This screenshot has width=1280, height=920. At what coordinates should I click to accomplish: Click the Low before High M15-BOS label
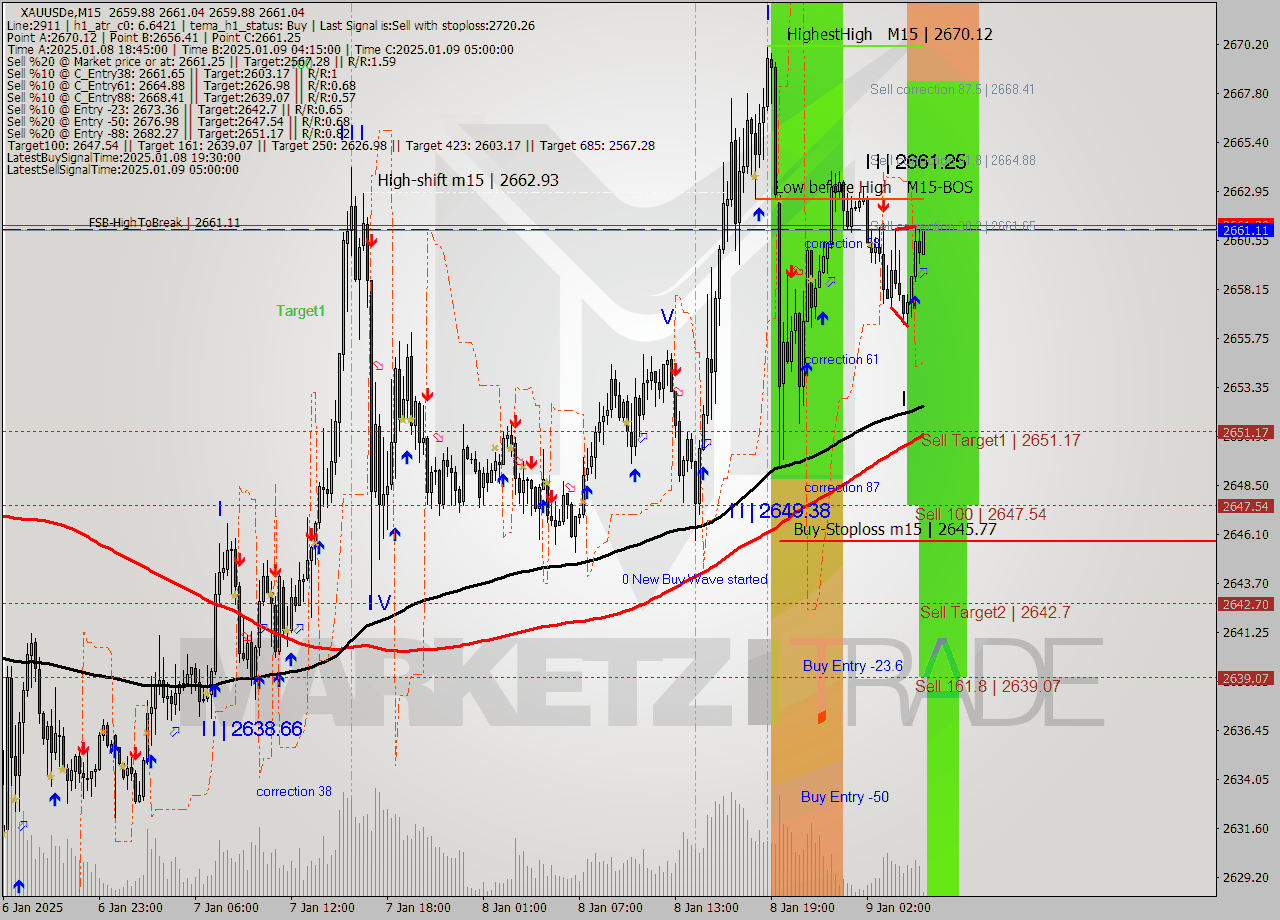(x=873, y=187)
